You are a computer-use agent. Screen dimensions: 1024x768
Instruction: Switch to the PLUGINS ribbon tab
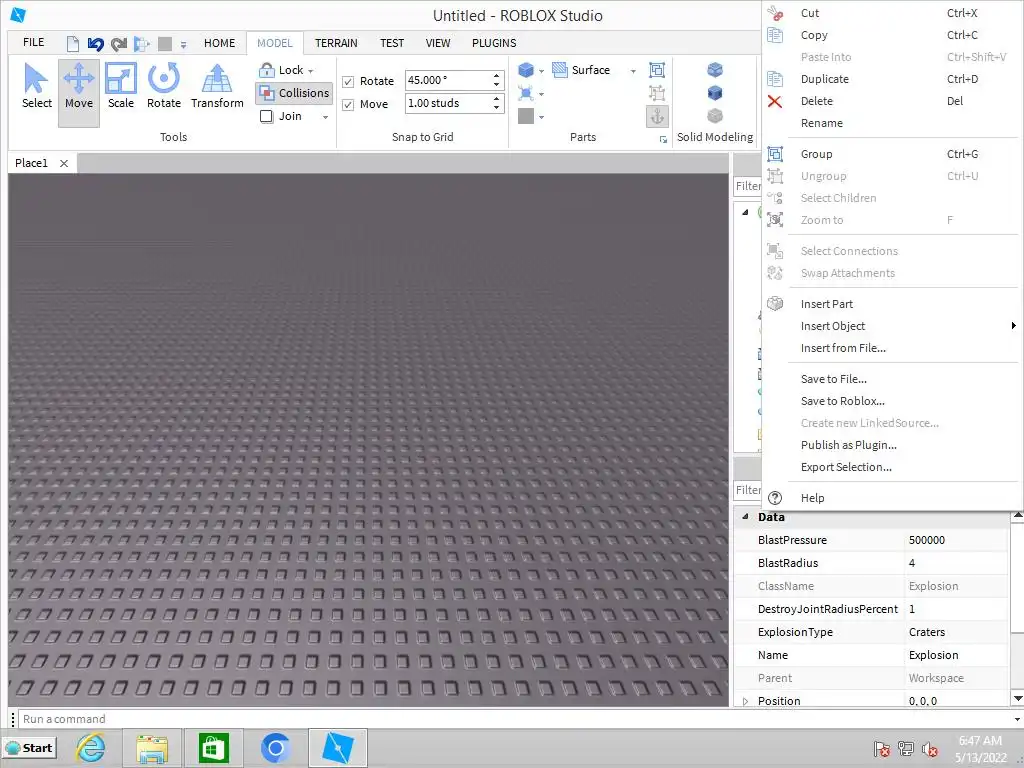494,43
